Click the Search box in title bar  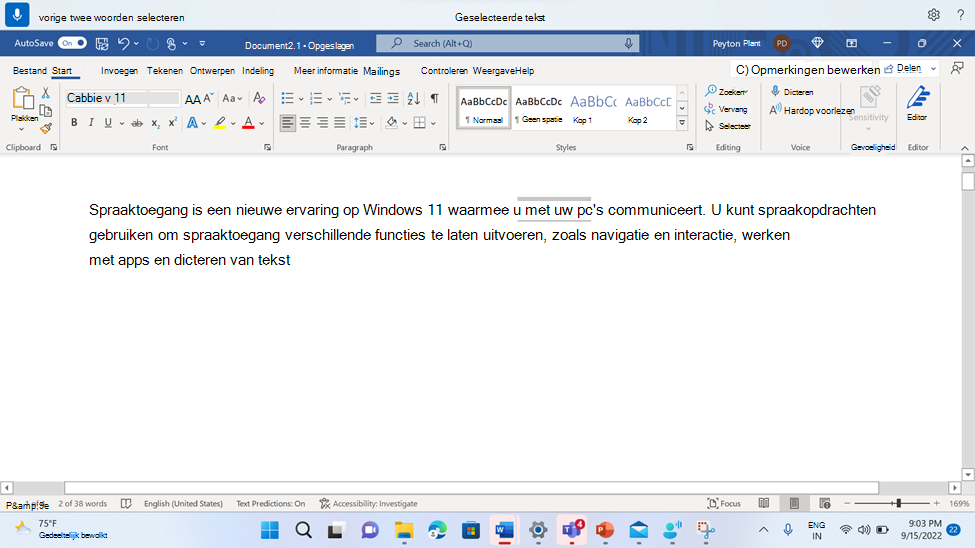coord(507,43)
